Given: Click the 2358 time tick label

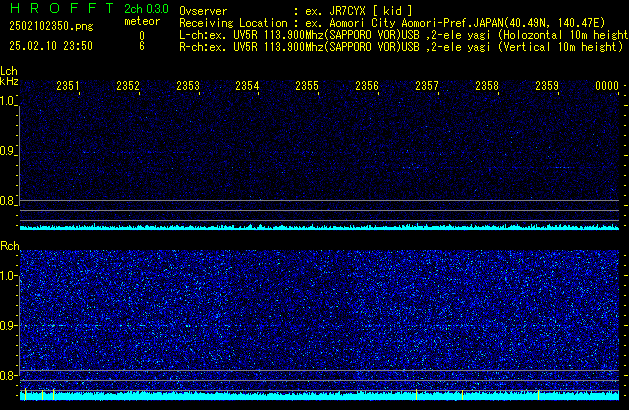Looking at the screenshot, I should point(487,86).
